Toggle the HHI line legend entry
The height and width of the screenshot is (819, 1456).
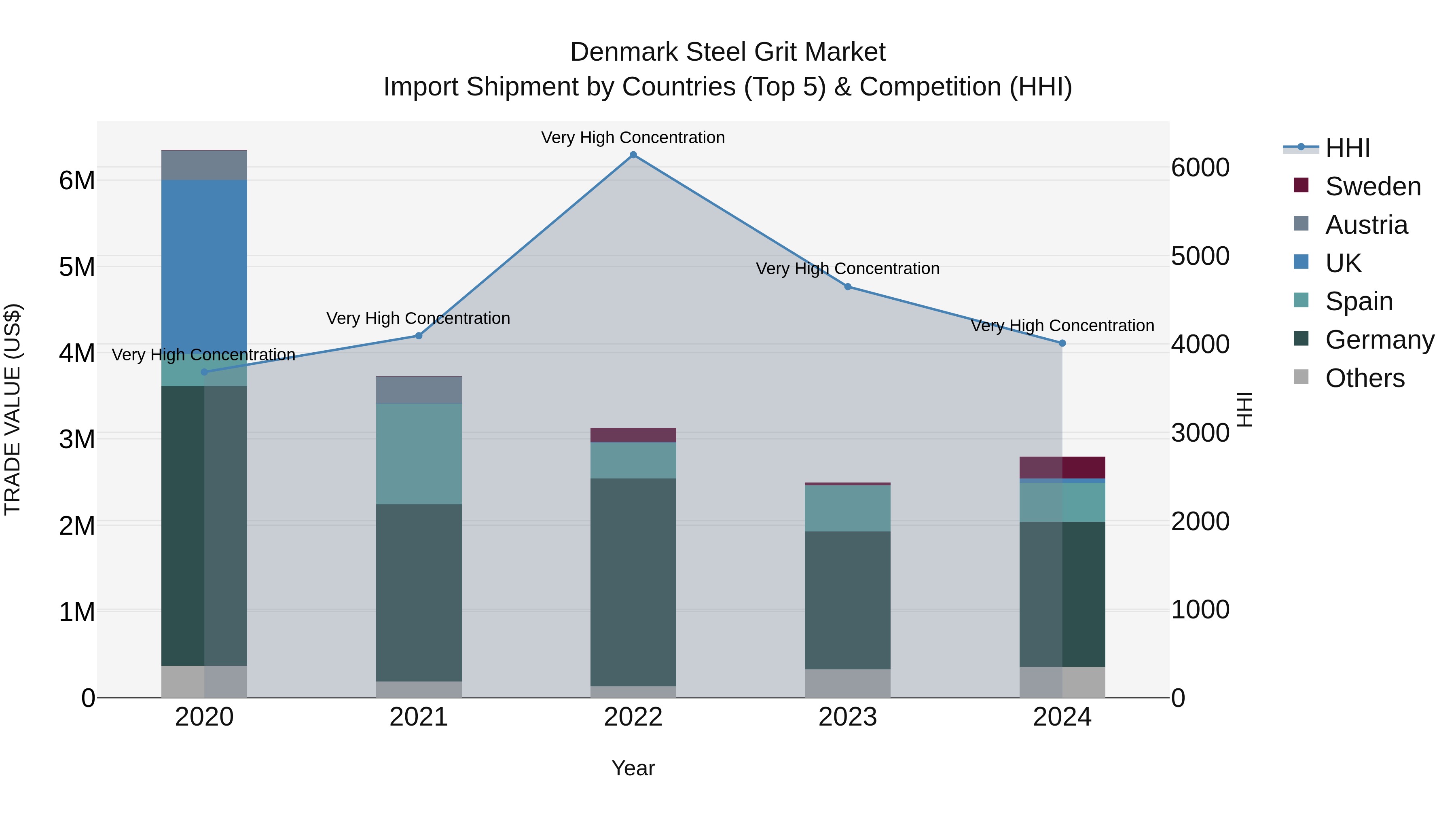click(x=1326, y=148)
